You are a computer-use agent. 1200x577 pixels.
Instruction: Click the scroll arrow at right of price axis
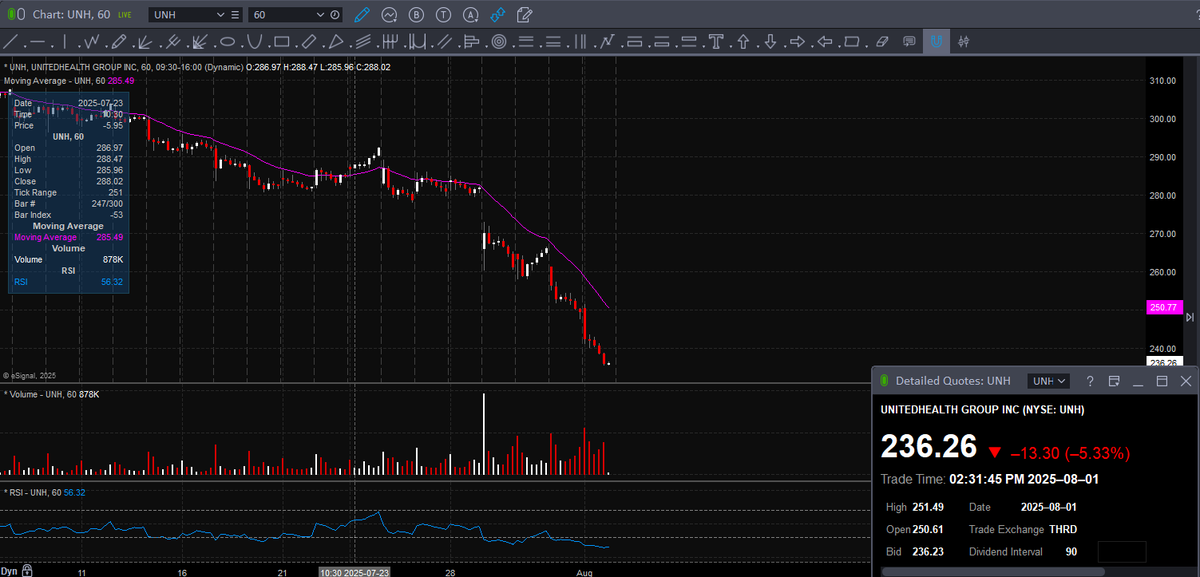(1190, 317)
